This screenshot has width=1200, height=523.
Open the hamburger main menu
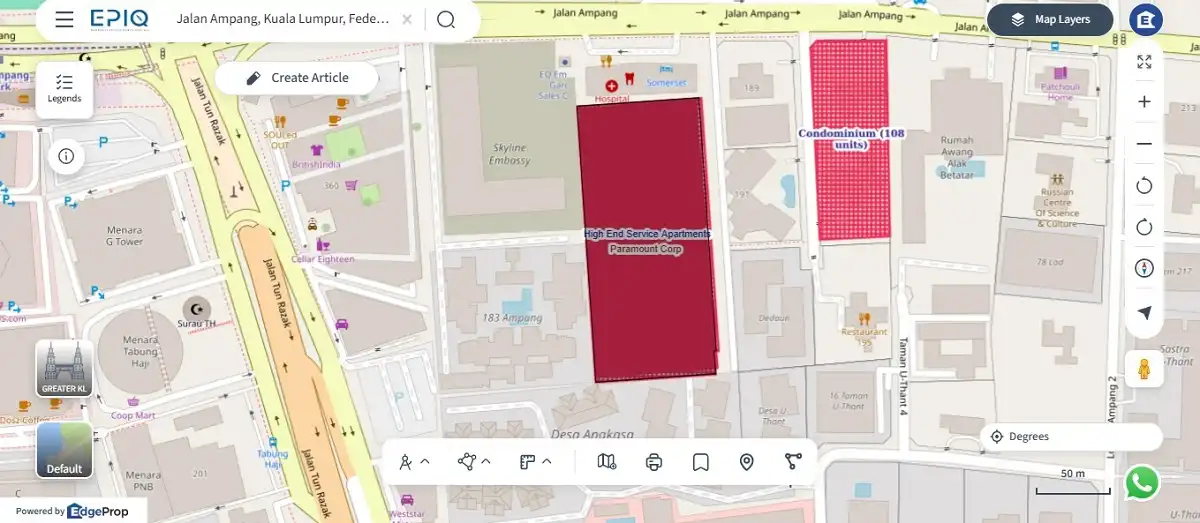[64, 20]
